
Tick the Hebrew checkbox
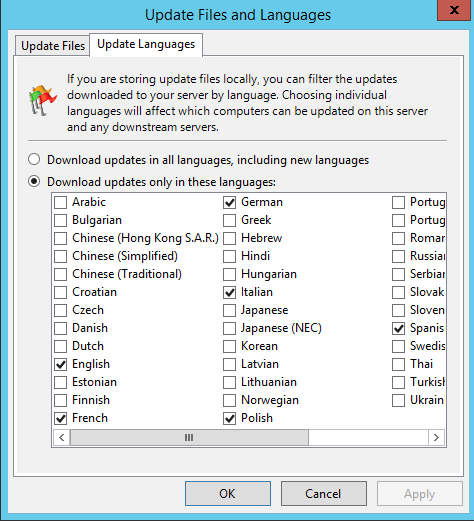pyautogui.click(x=230, y=238)
